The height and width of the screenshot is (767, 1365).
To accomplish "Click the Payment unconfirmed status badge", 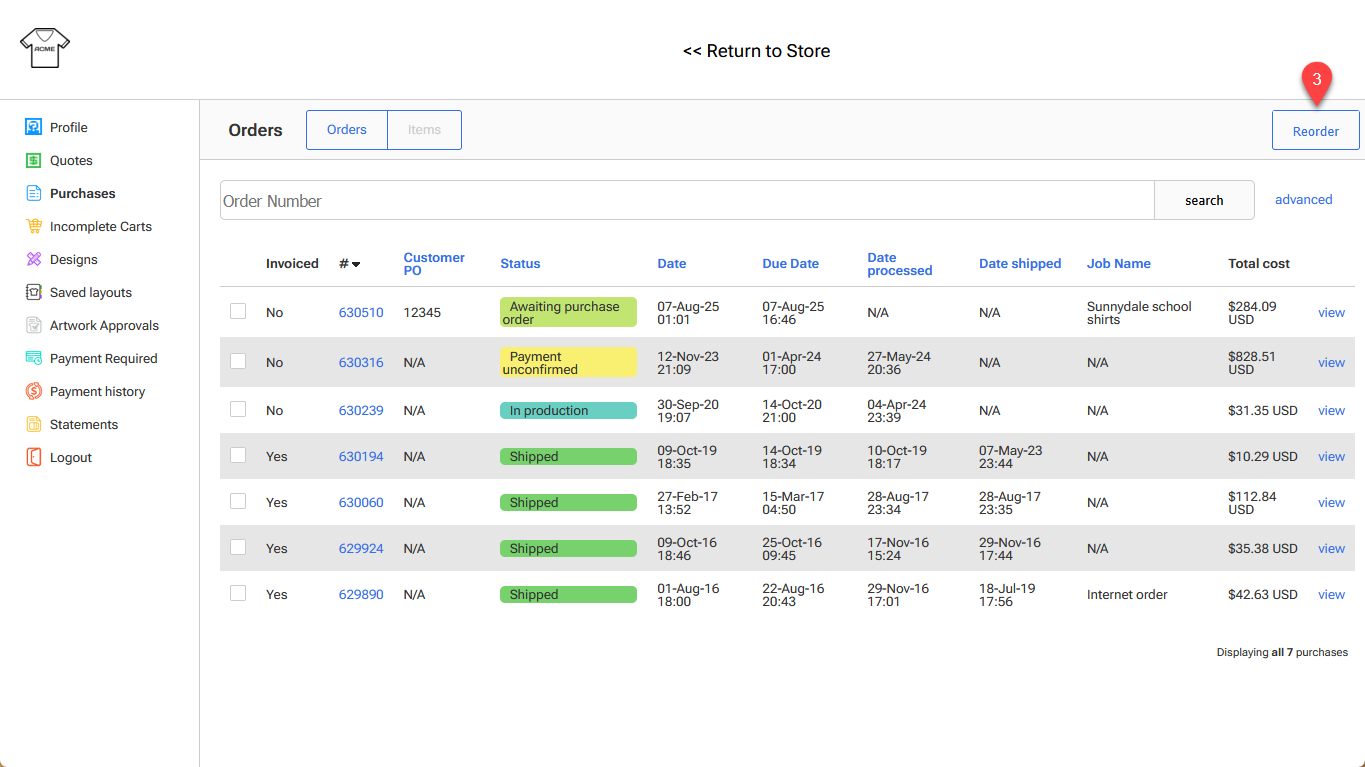I will pos(568,362).
